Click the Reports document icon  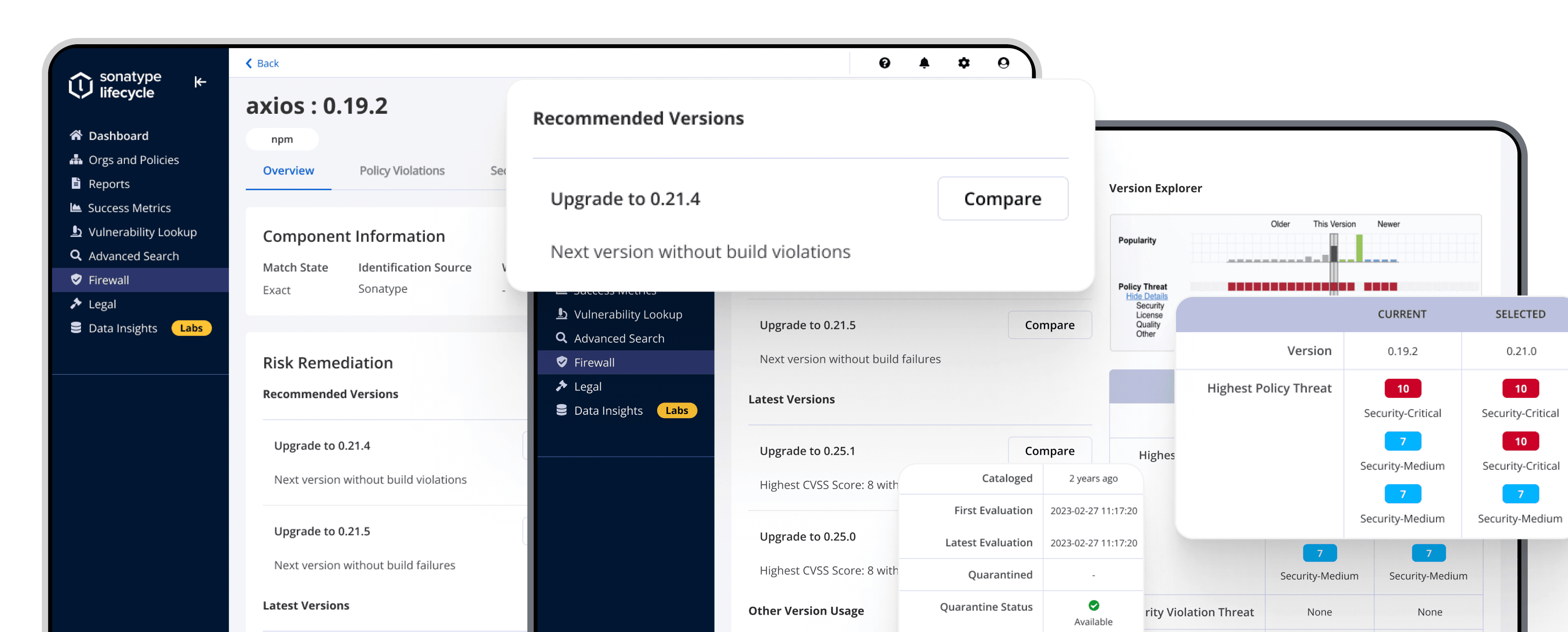[75, 183]
